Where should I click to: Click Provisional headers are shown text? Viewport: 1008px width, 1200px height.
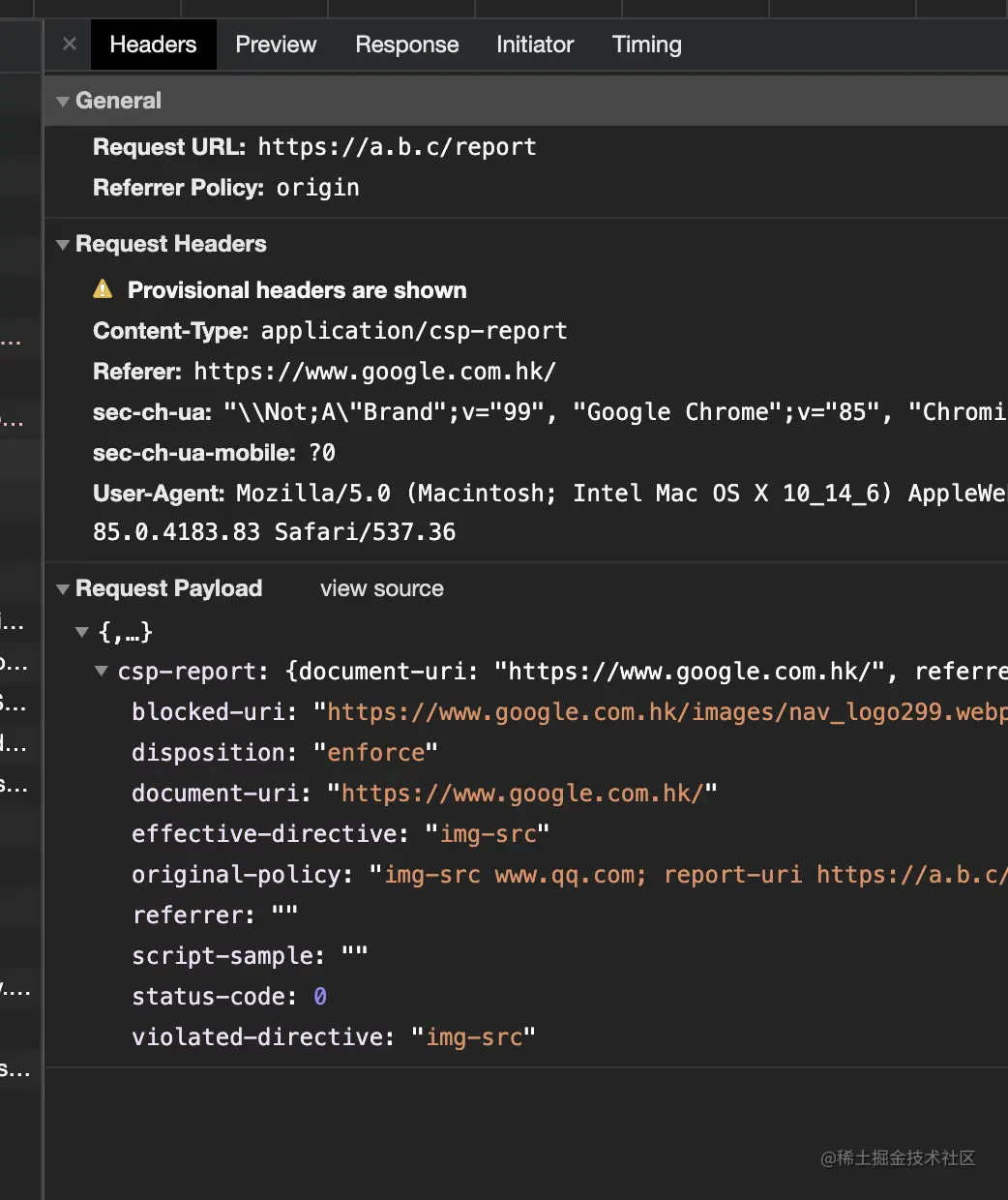click(x=297, y=290)
